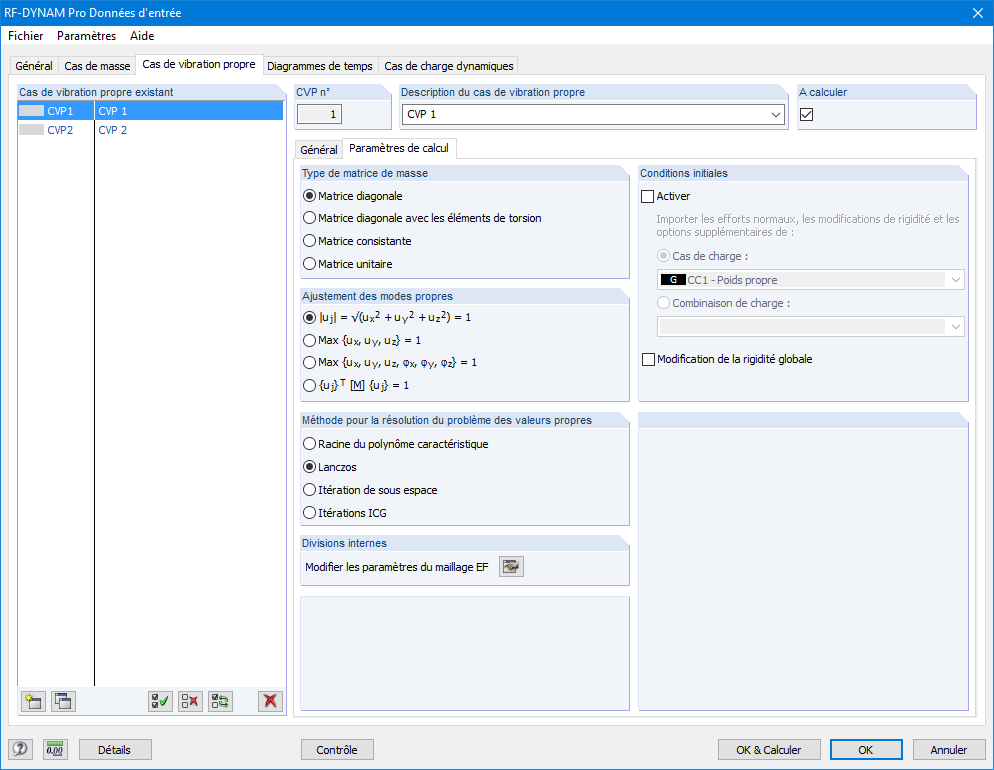The height and width of the screenshot is (770, 994).
Task: Invert selection of vibration cases icon
Action: [221, 701]
